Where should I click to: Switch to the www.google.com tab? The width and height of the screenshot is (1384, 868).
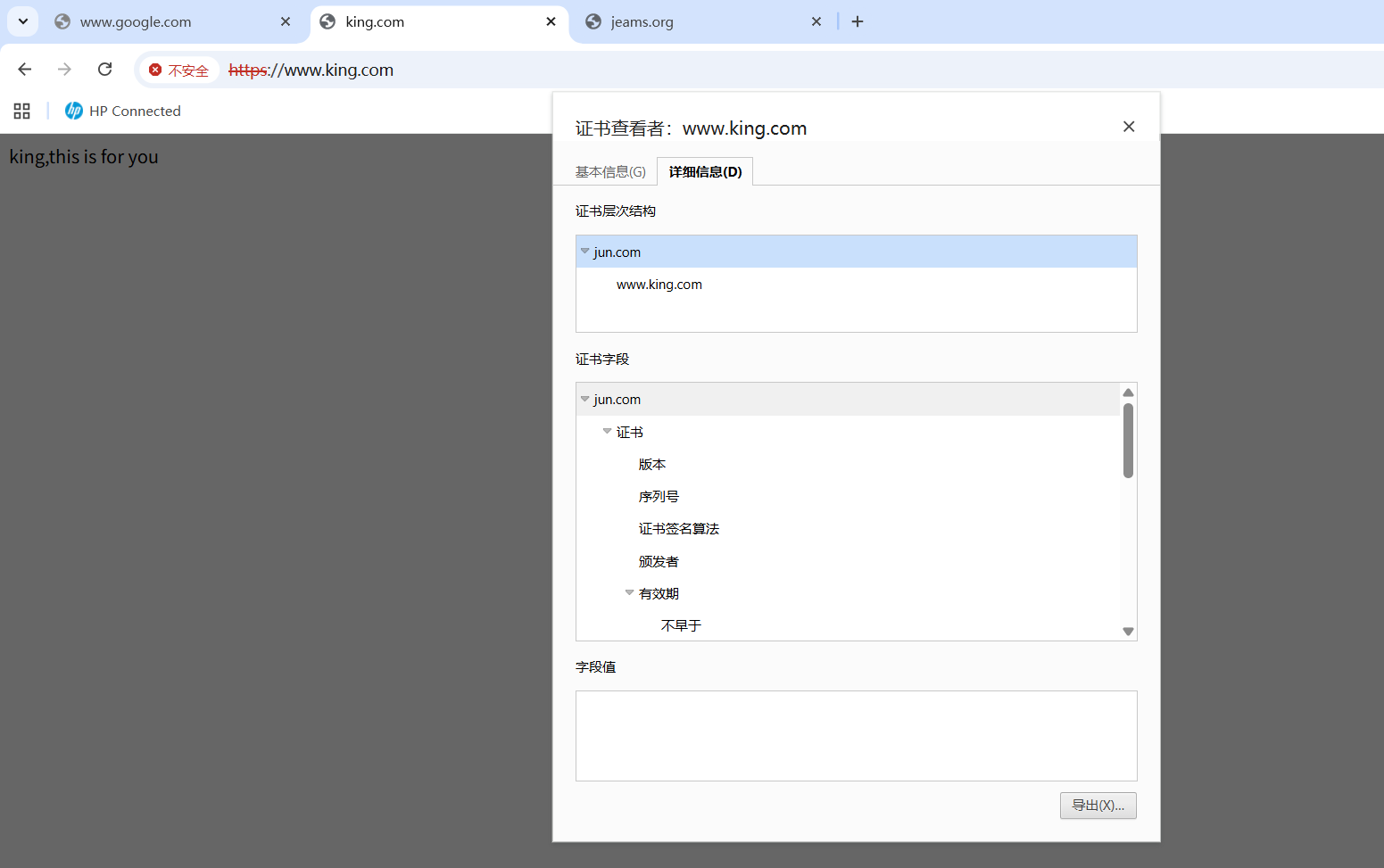(174, 21)
